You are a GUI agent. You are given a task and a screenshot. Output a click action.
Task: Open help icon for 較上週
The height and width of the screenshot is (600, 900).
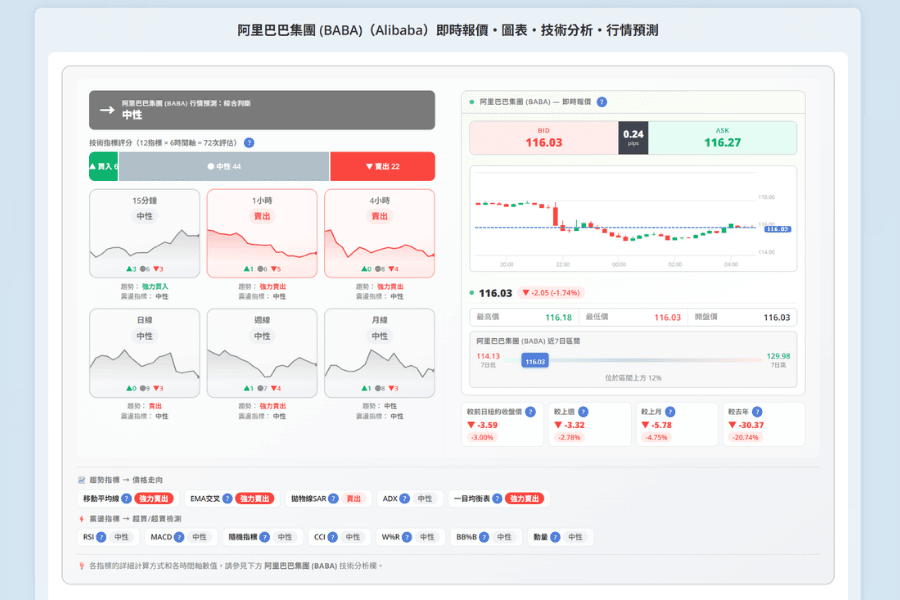tap(583, 412)
